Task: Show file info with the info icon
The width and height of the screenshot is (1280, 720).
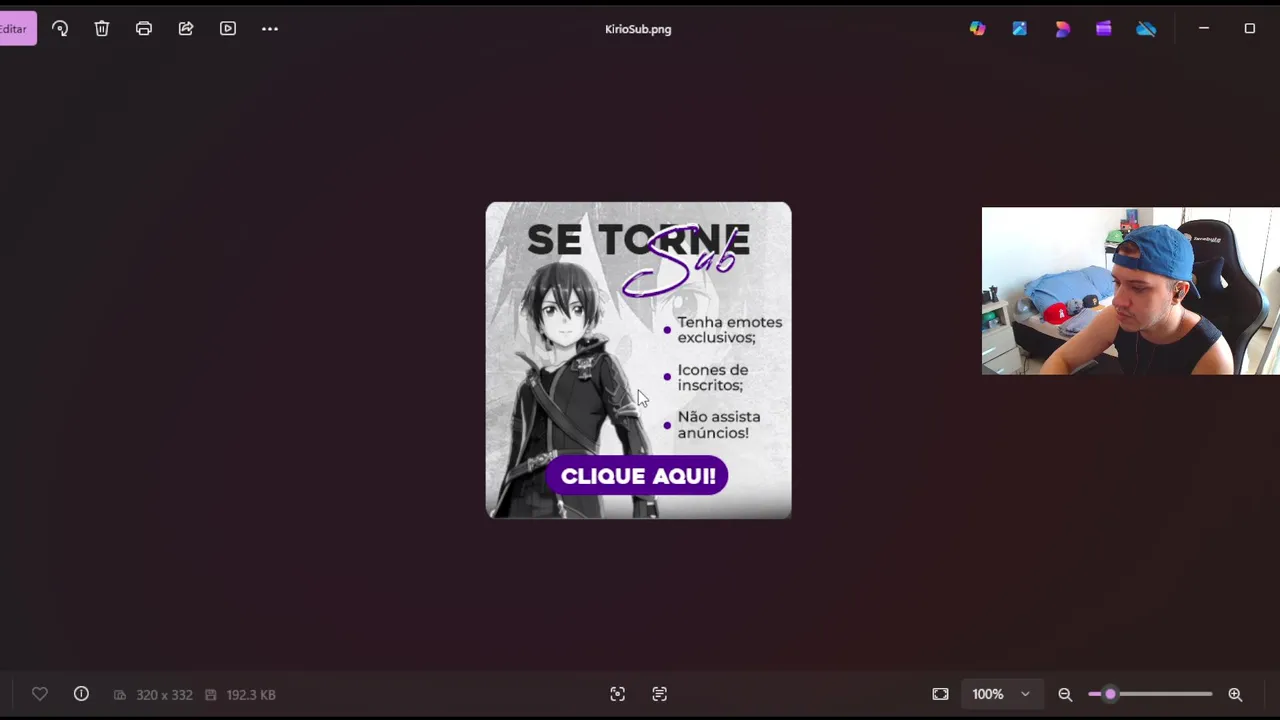Action: click(x=81, y=694)
